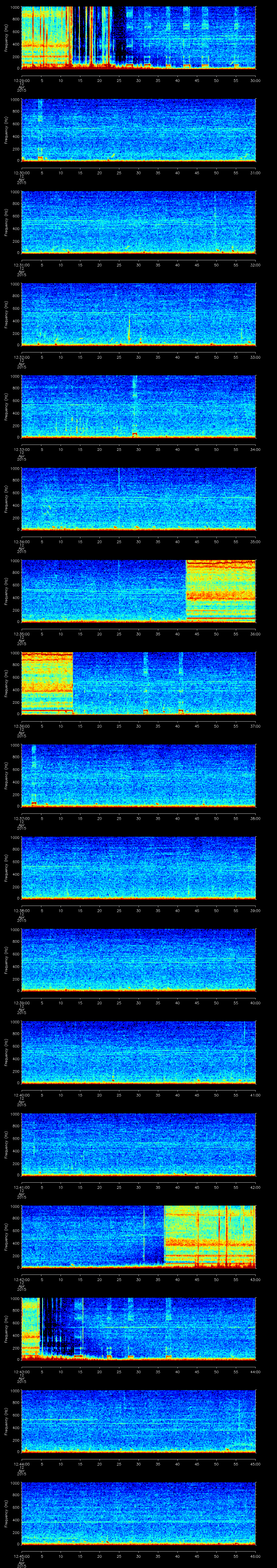The height and width of the screenshot is (1568, 277).
Task: Click the noise block at start of 12:43 spectrogram
Action: 31,1327
